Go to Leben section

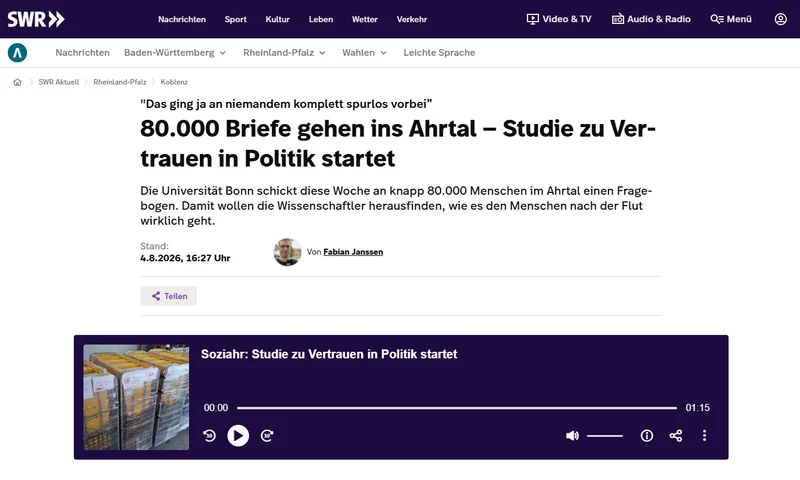tap(320, 19)
